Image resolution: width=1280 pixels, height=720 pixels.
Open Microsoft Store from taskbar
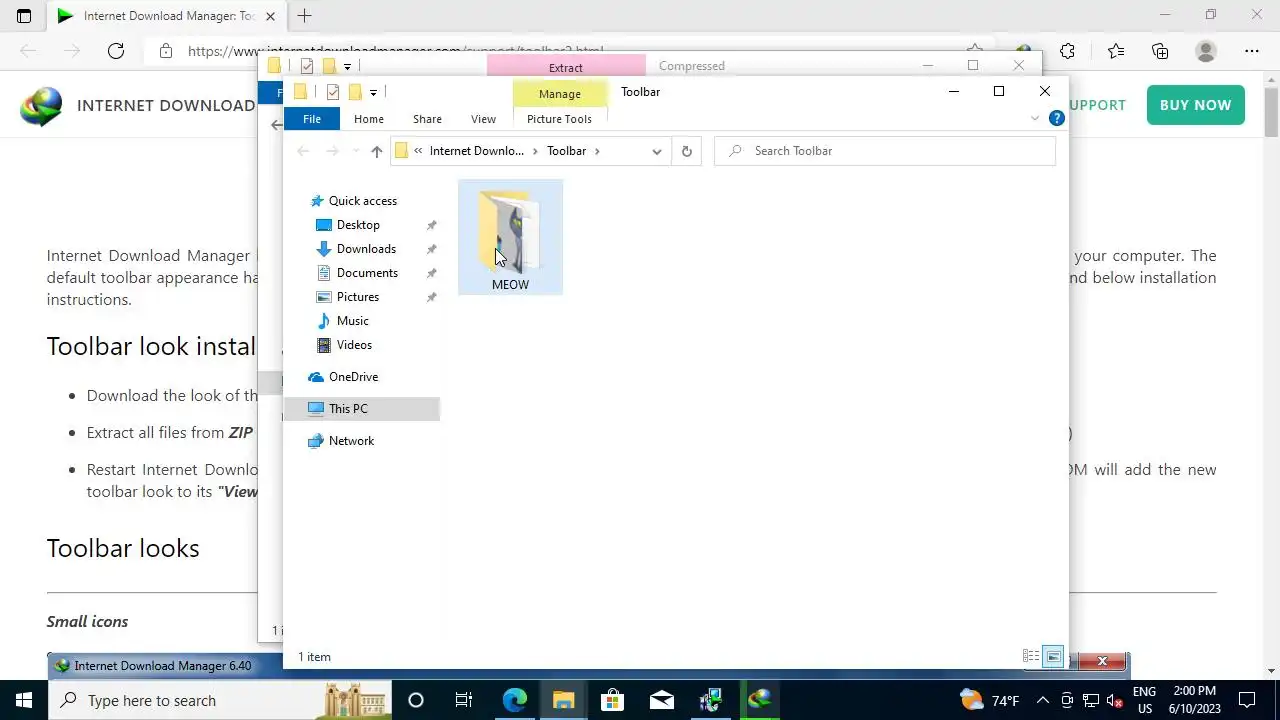[612, 700]
